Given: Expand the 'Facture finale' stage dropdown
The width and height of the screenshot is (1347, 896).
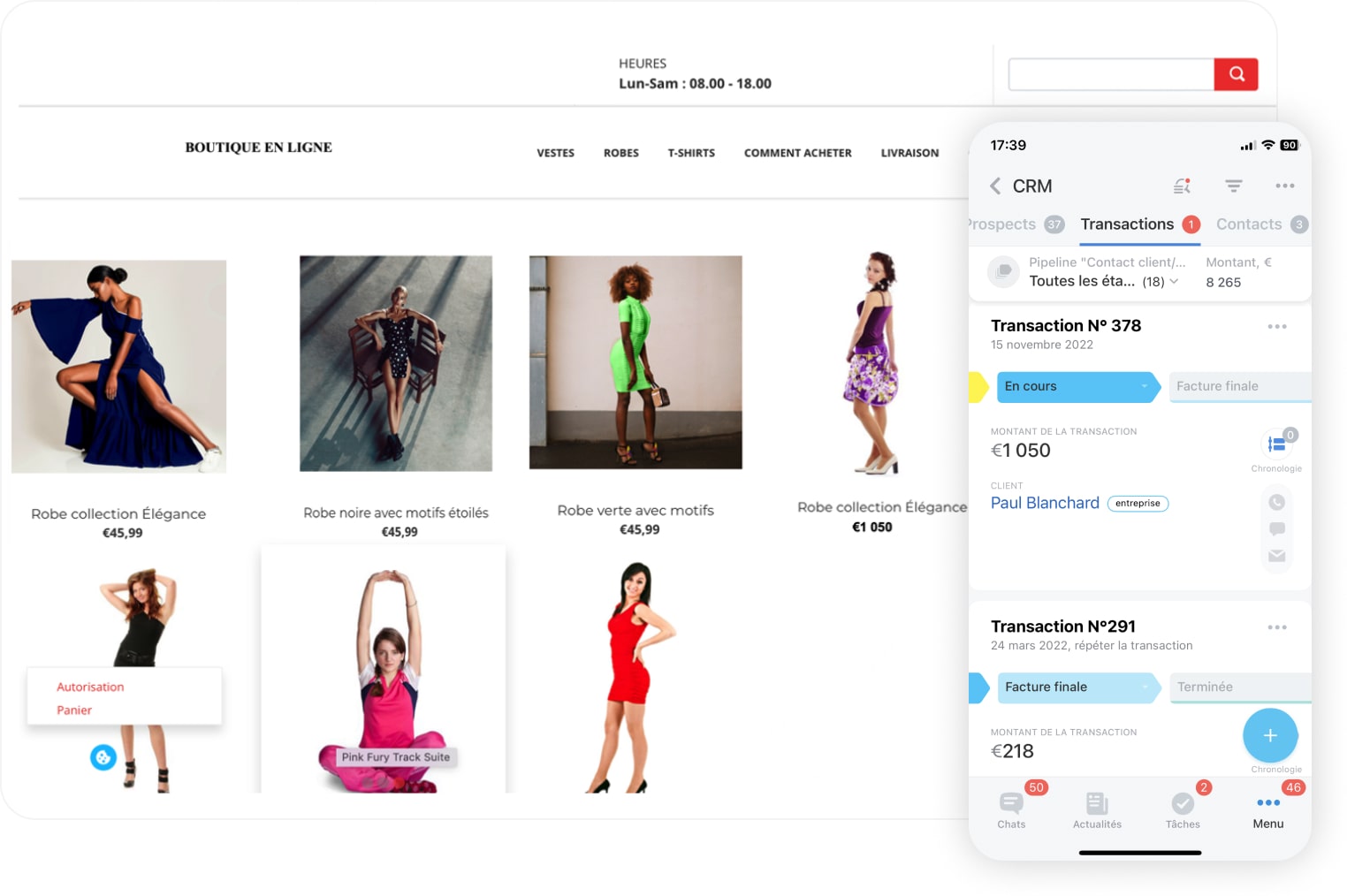Looking at the screenshot, I should (1145, 687).
